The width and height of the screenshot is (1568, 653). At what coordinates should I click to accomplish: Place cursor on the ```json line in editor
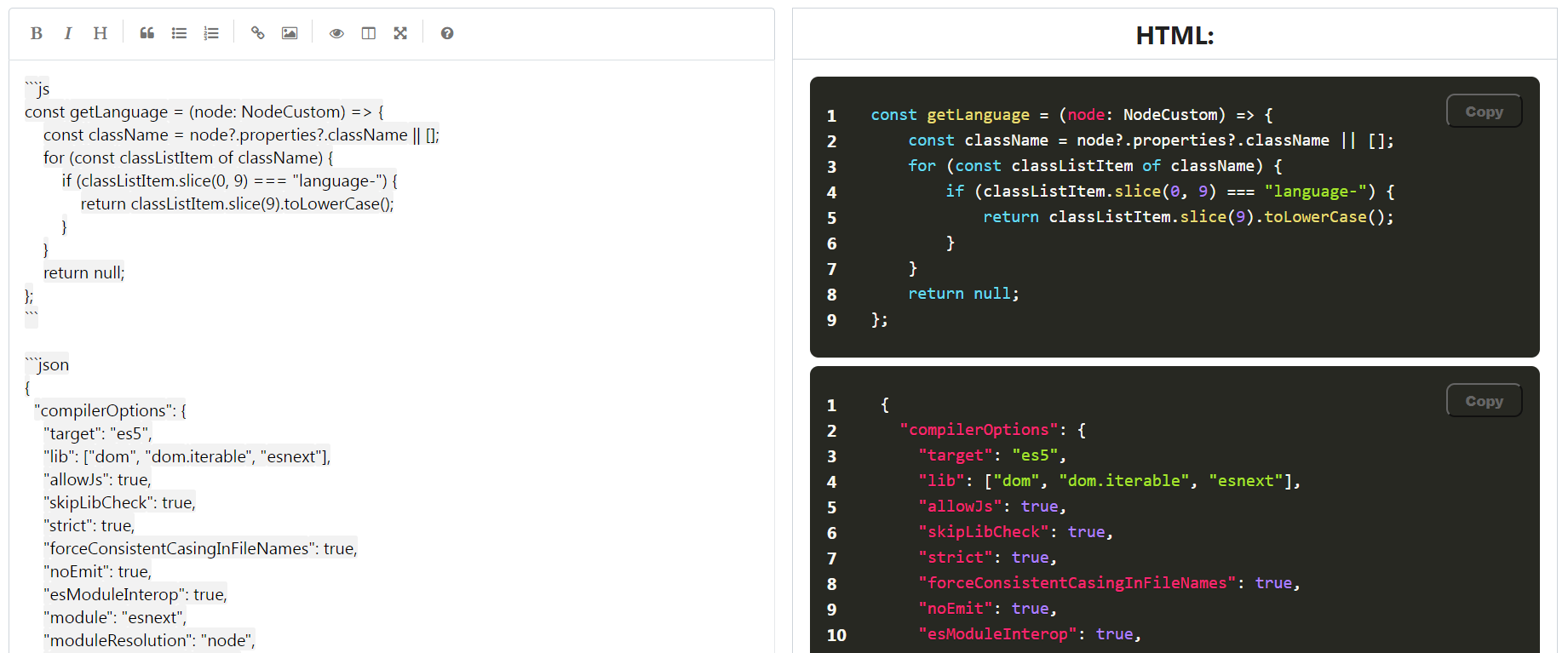(x=47, y=364)
